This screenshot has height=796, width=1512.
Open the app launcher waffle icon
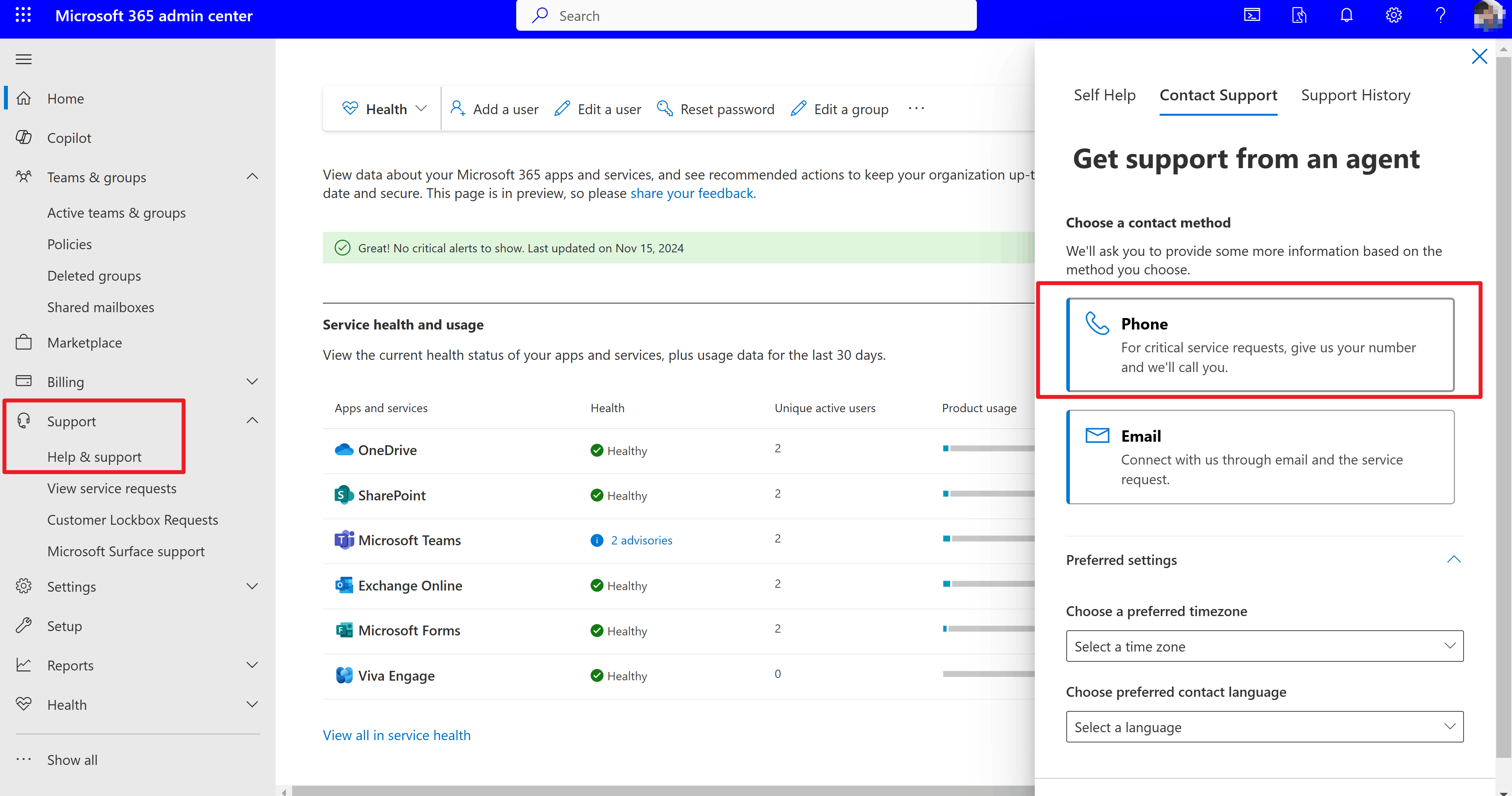click(23, 15)
